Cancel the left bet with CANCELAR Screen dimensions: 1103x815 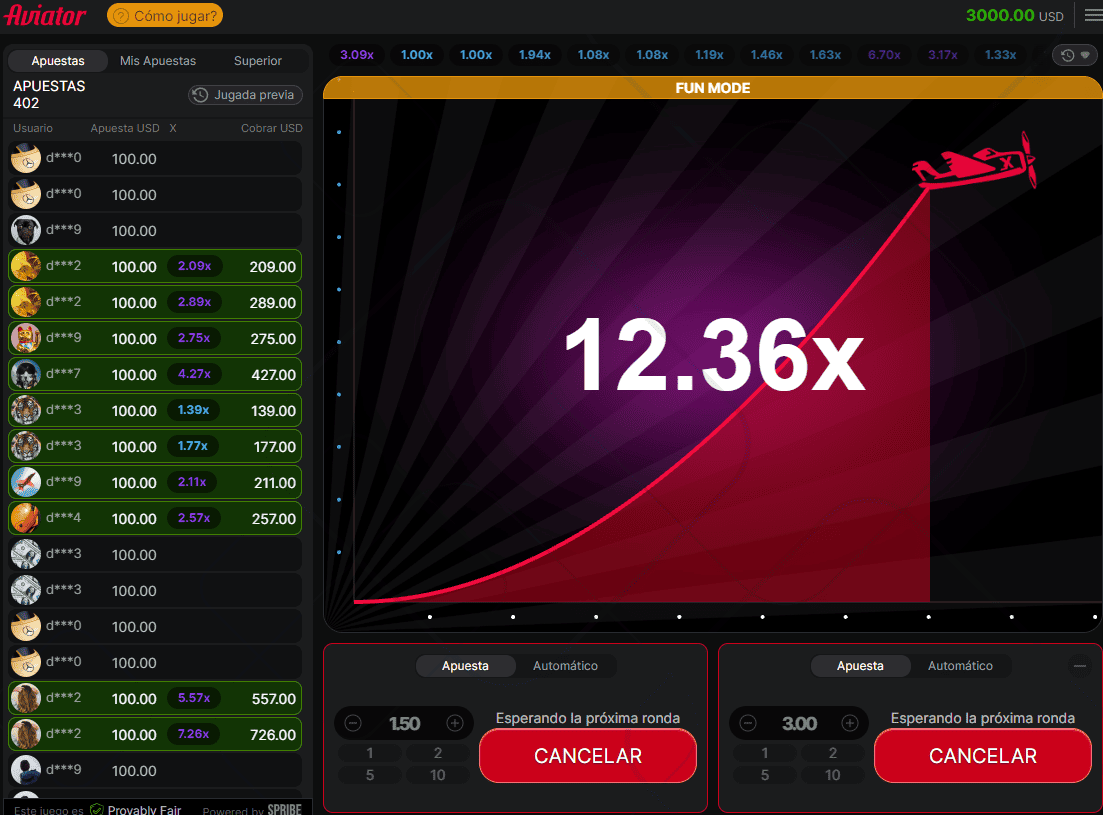(x=587, y=755)
